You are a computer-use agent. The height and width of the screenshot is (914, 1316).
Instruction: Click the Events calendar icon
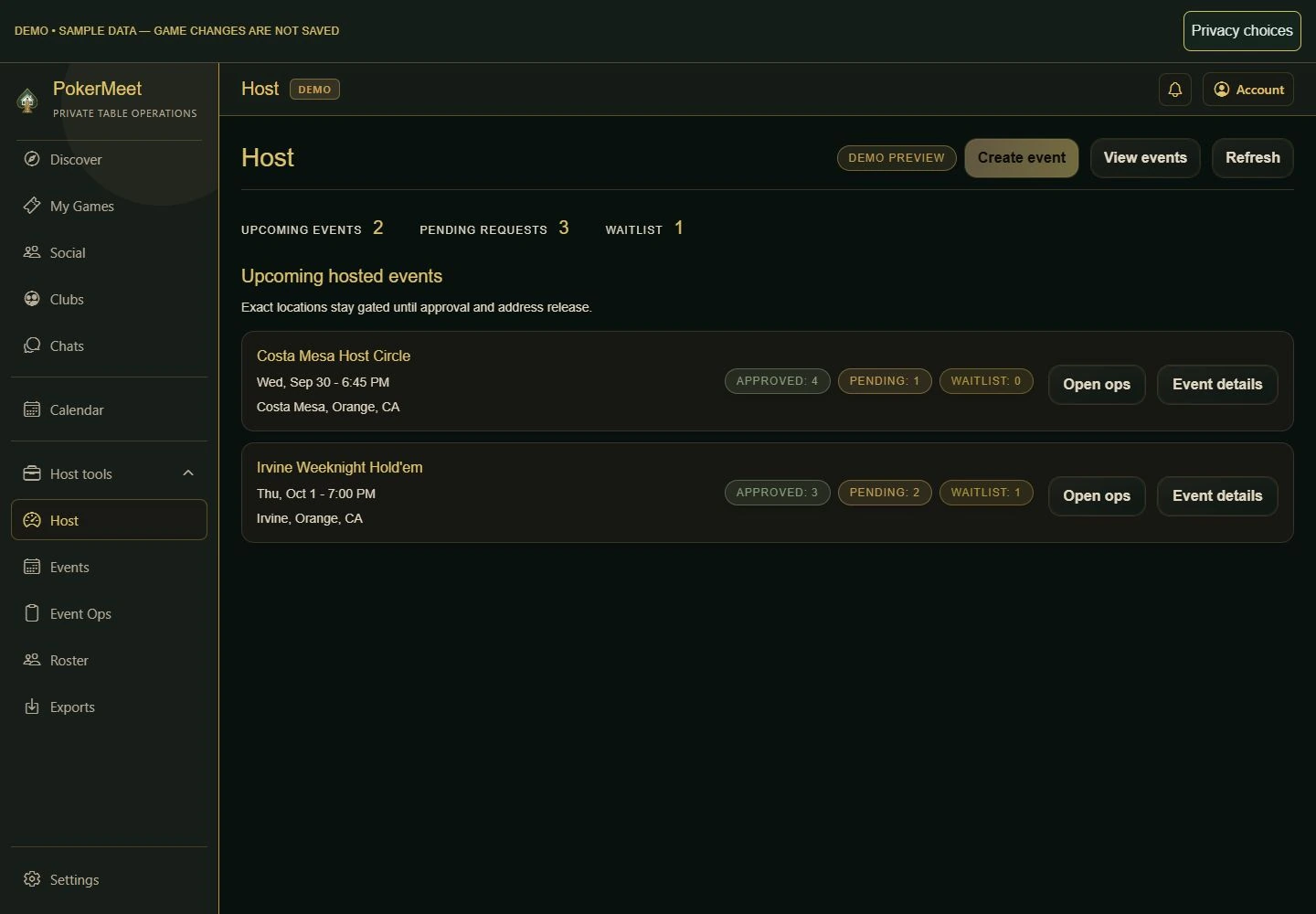click(32, 567)
